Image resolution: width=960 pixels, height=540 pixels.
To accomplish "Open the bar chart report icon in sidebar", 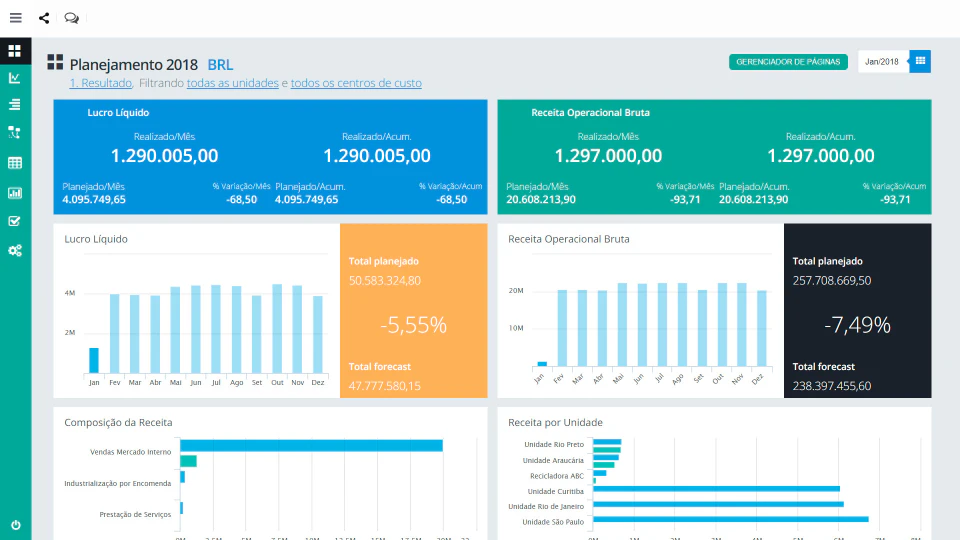I will (15, 193).
